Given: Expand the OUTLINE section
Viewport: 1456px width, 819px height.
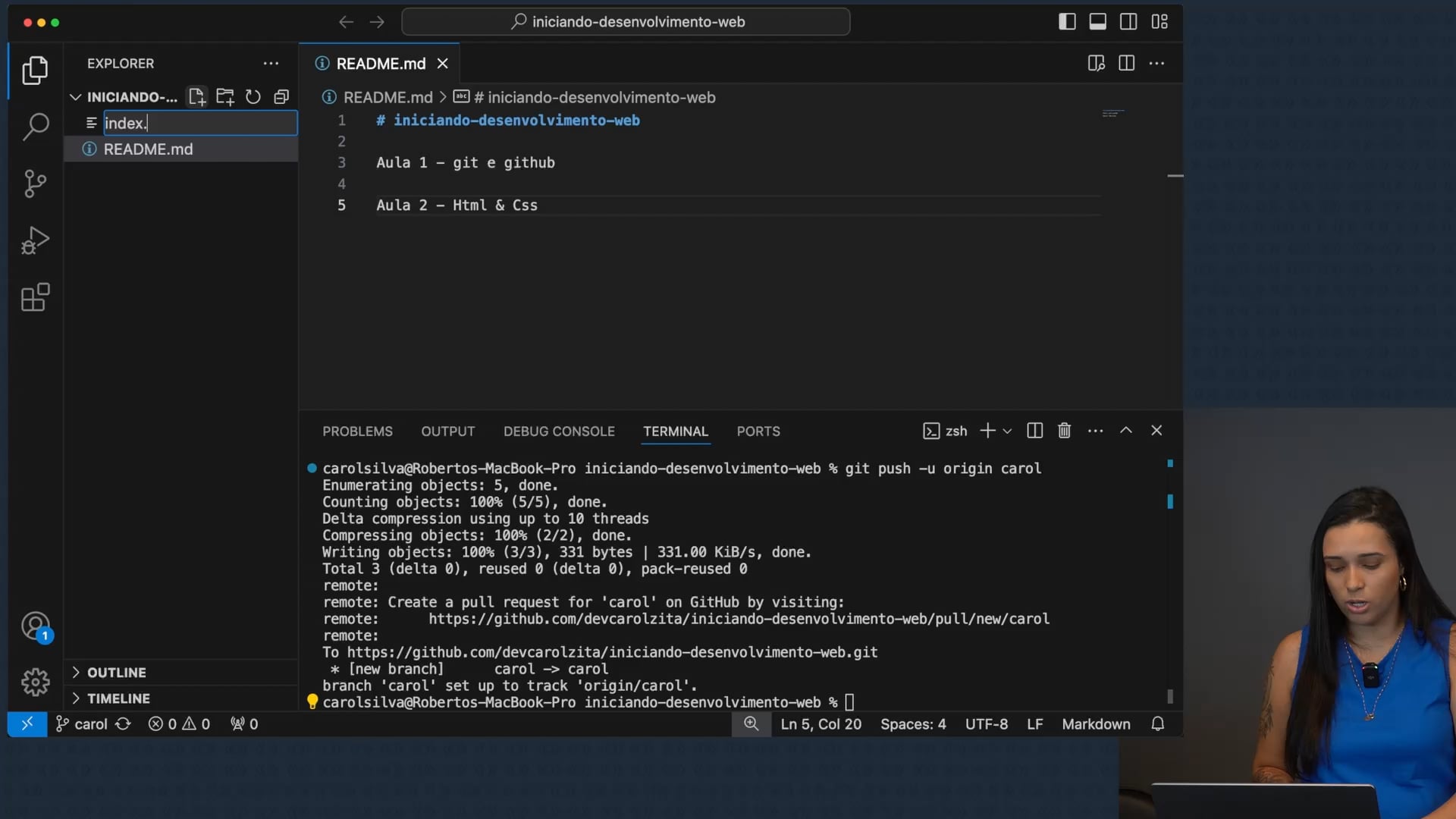Looking at the screenshot, I should pyautogui.click(x=116, y=673).
